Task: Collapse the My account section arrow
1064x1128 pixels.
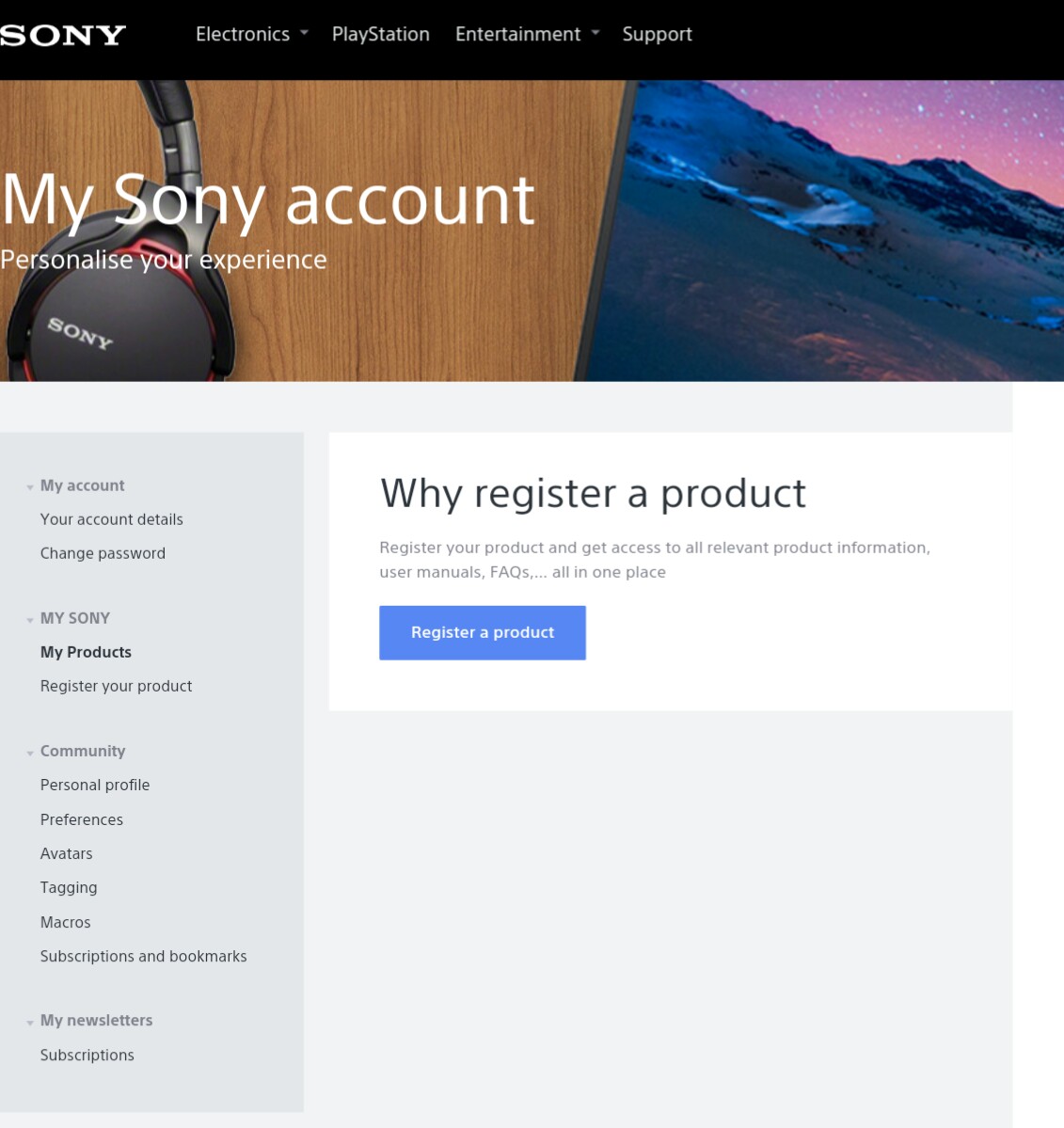Action: 30,486
